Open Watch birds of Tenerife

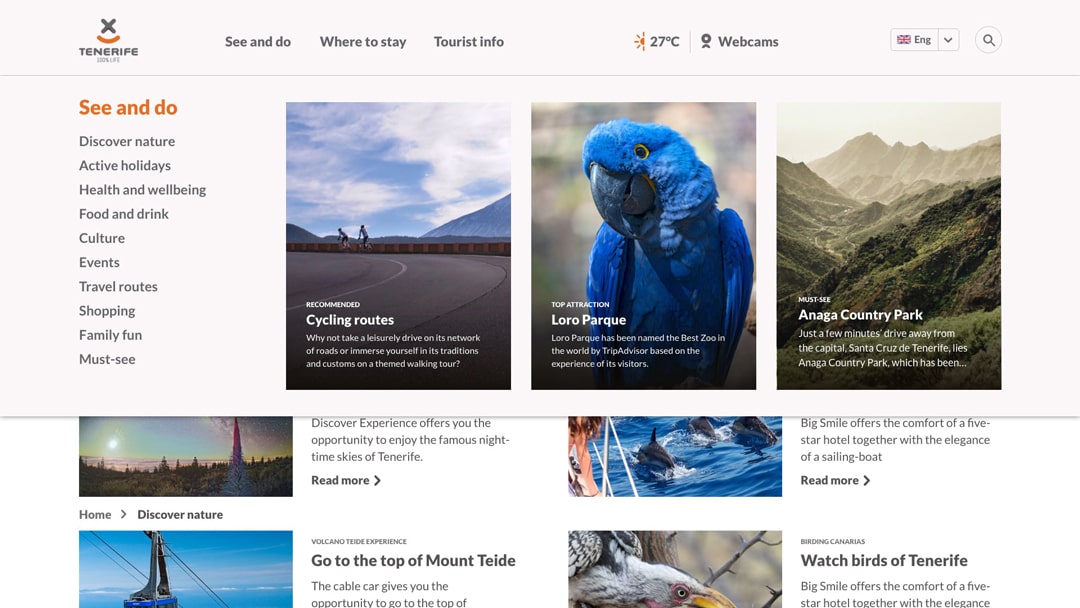pyautogui.click(x=884, y=560)
